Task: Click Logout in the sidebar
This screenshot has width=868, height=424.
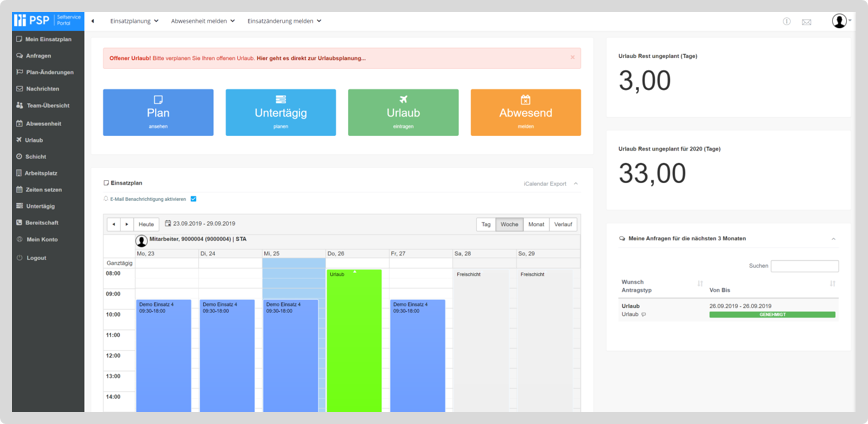Action: 36,257
